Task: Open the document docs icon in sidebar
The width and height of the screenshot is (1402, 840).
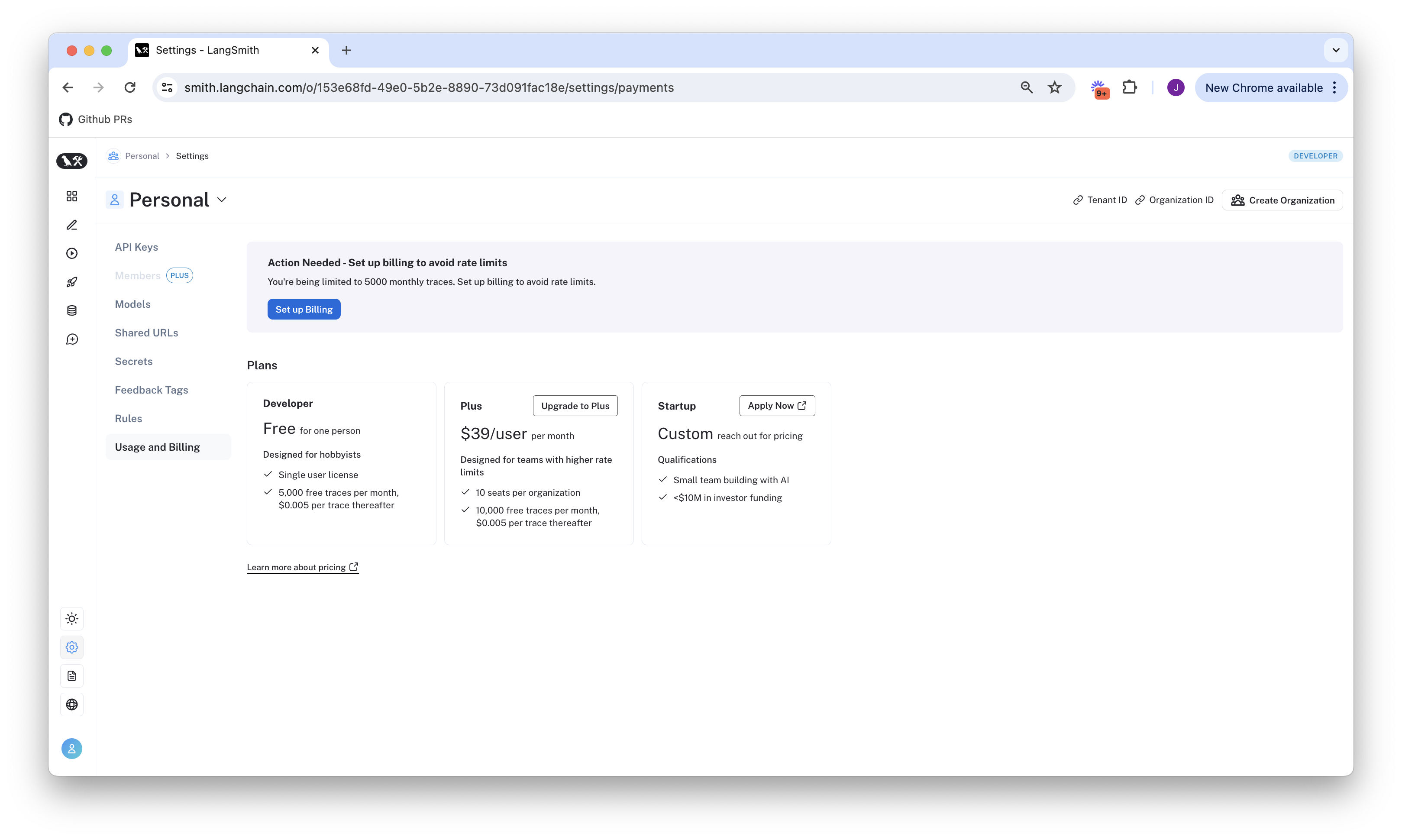Action: [x=71, y=676]
